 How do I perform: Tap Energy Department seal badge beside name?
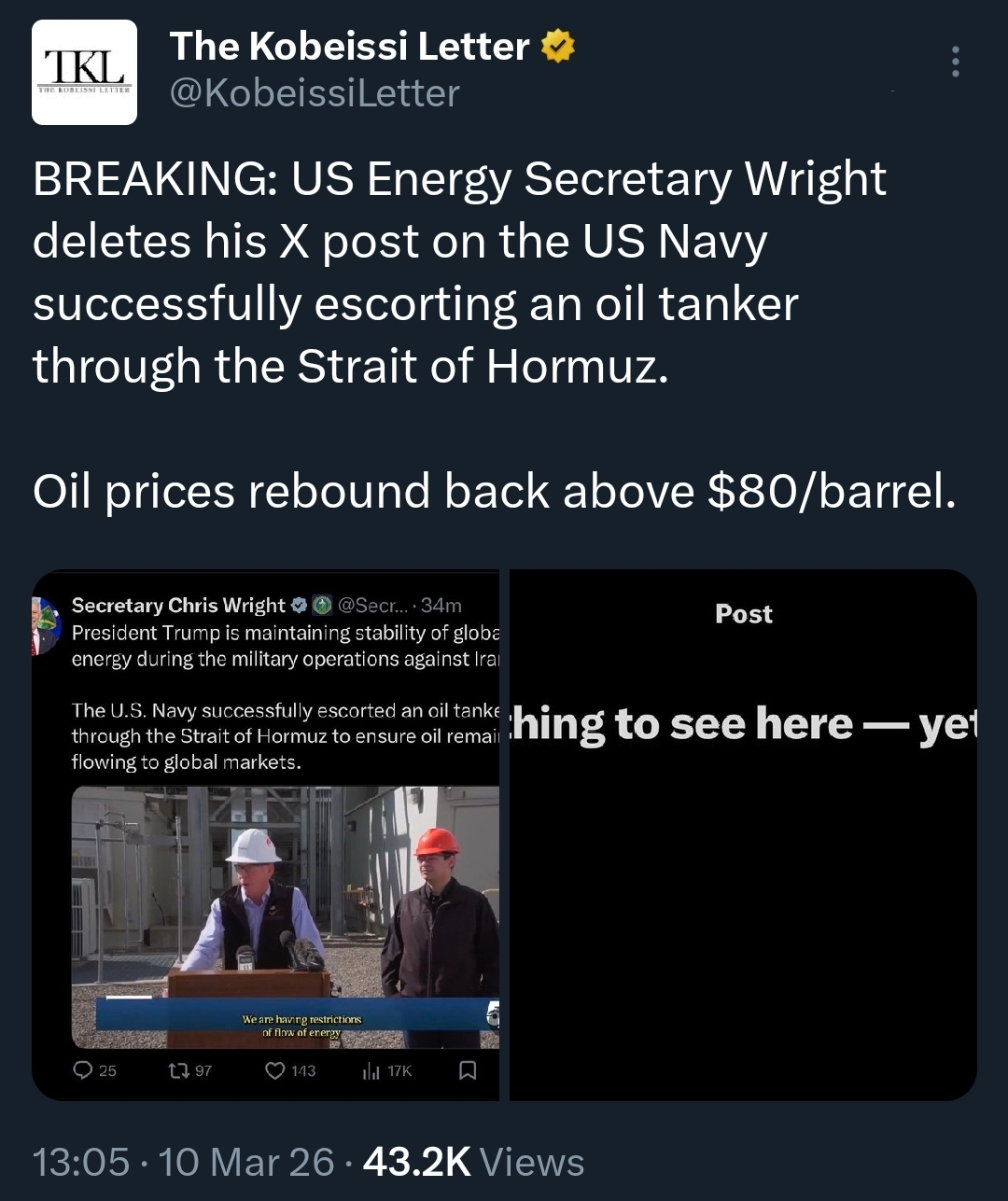tap(322, 606)
